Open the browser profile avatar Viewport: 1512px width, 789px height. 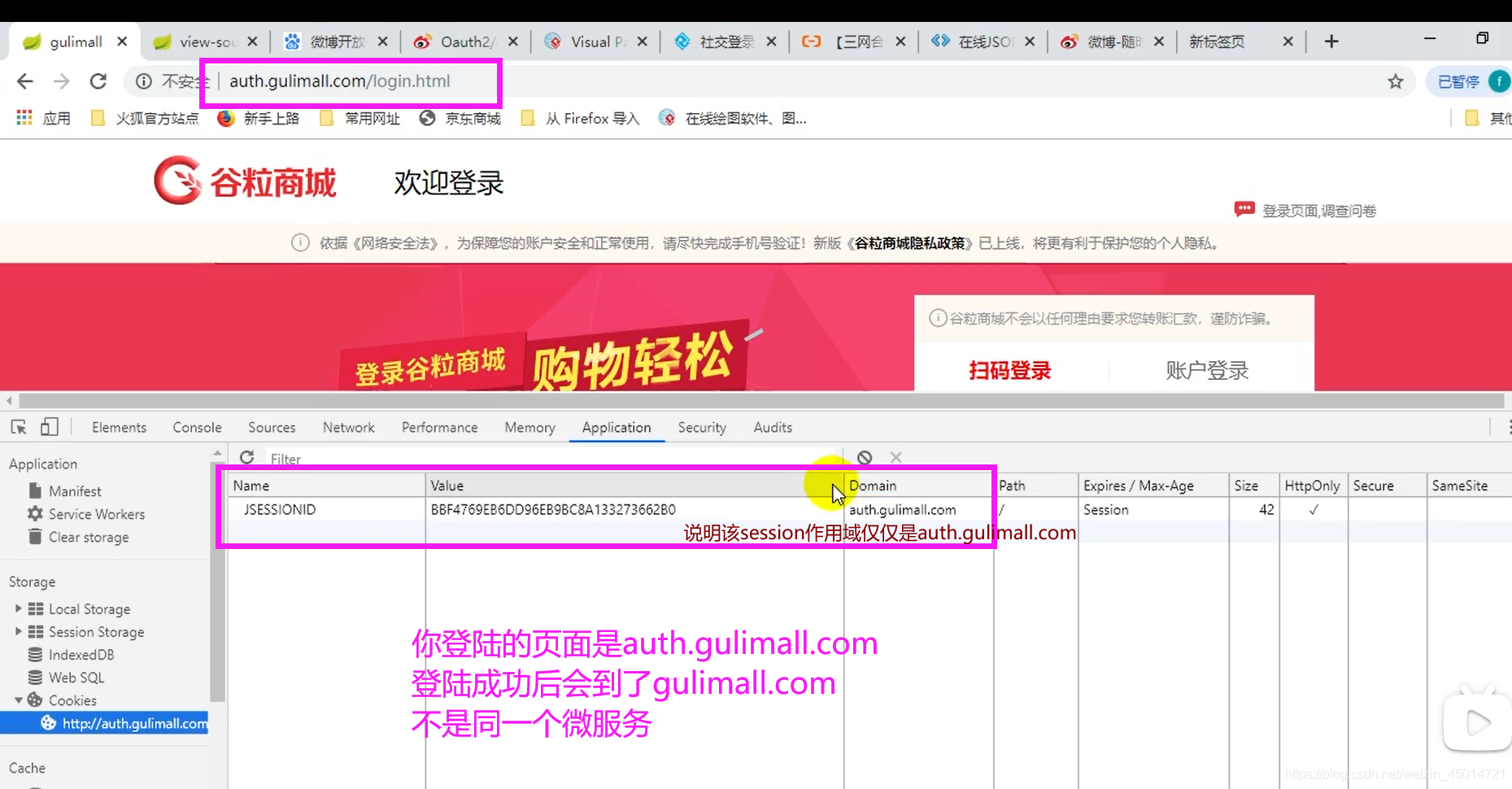coord(1499,81)
